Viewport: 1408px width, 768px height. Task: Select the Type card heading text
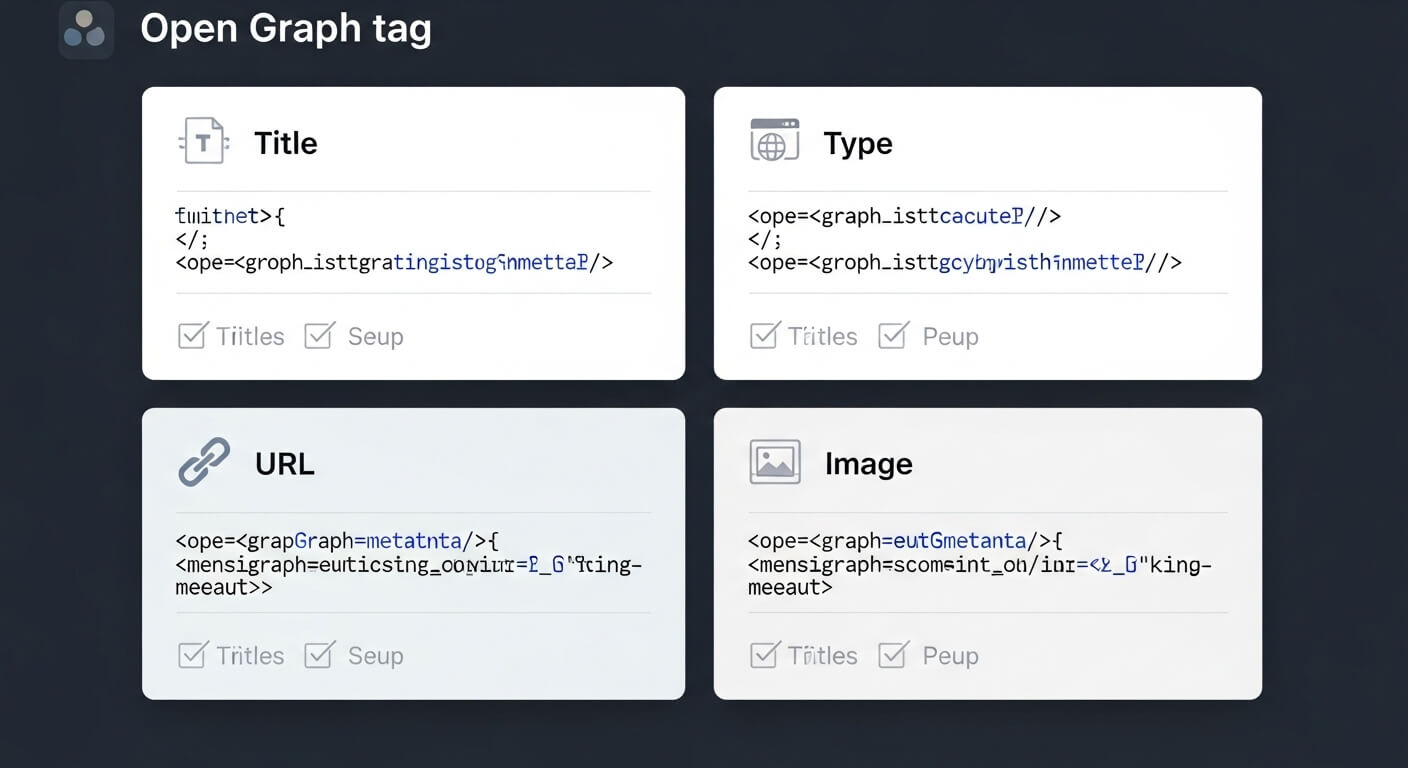(x=858, y=143)
